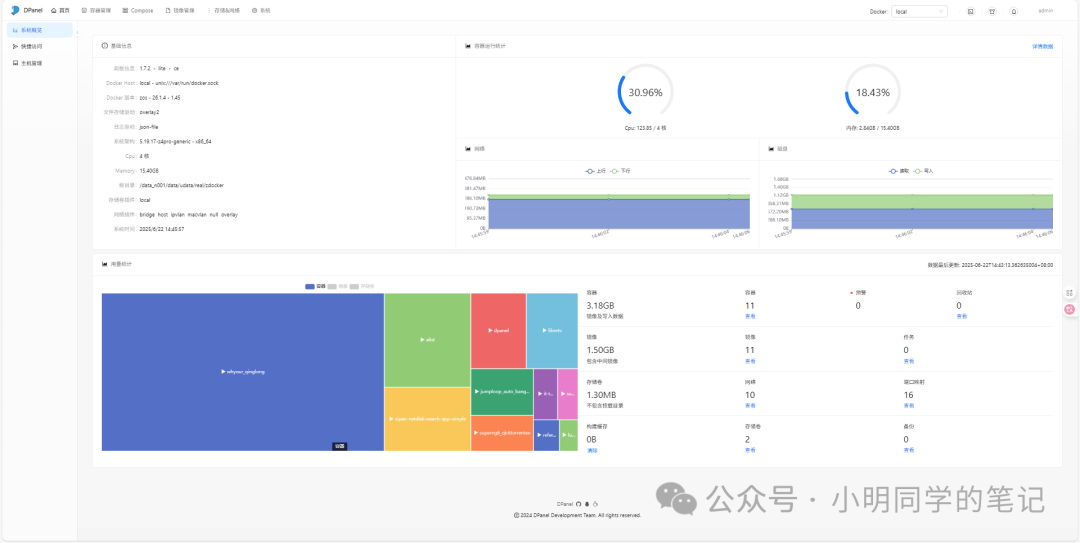Click the pink treemap block
The height and width of the screenshot is (543, 1080).
[x=568, y=393]
